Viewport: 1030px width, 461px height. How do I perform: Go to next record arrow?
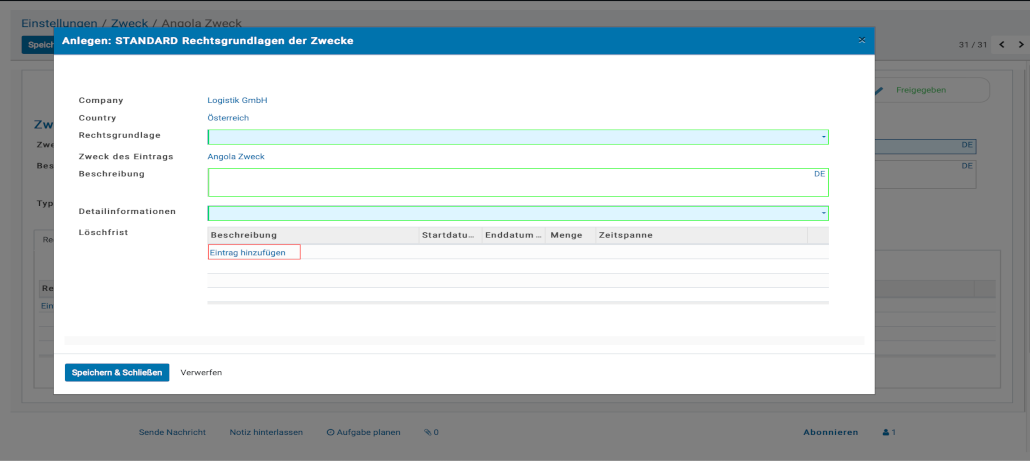click(x=1020, y=45)
